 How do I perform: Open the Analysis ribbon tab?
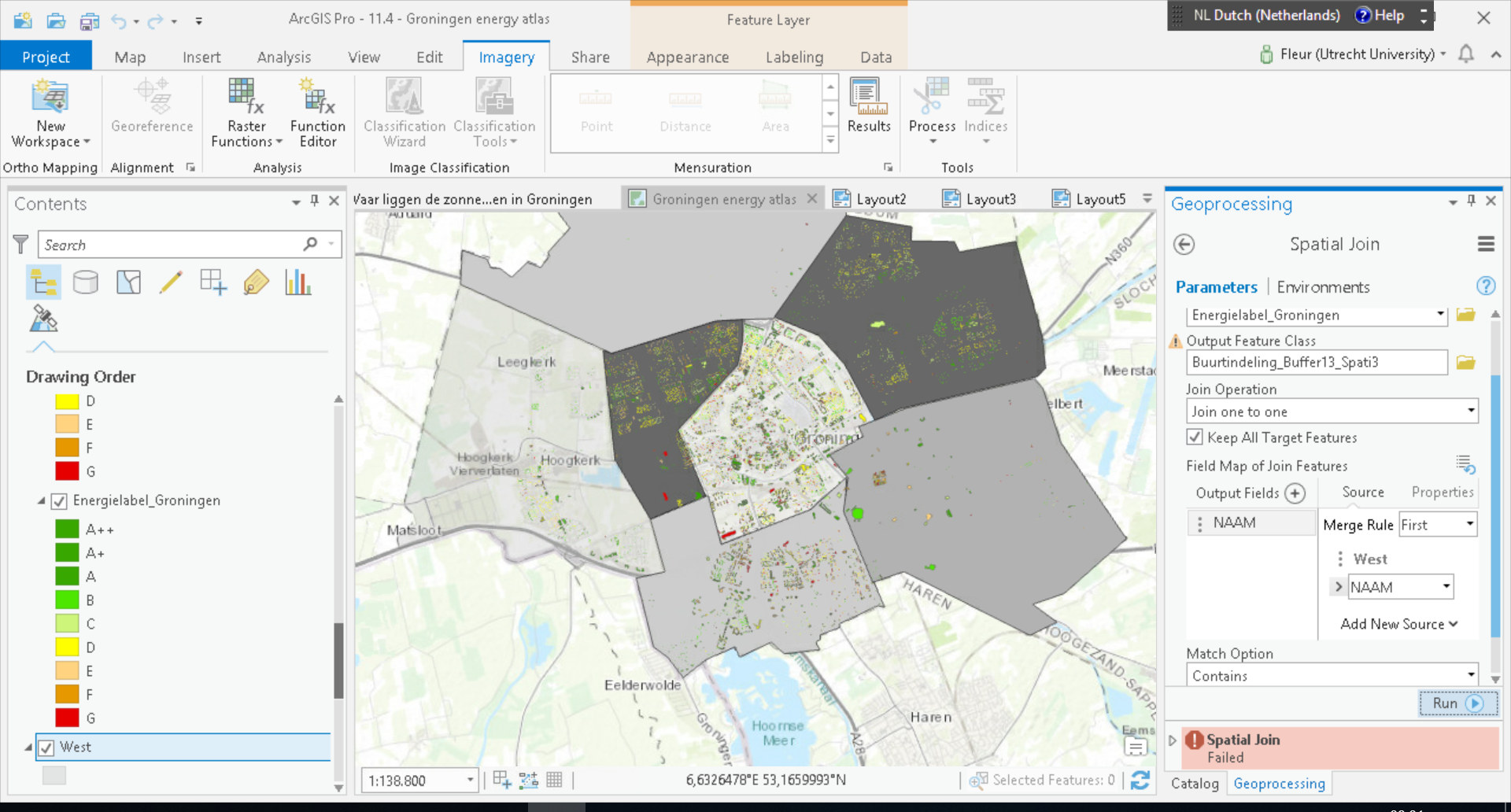click(x=283, y=57)
